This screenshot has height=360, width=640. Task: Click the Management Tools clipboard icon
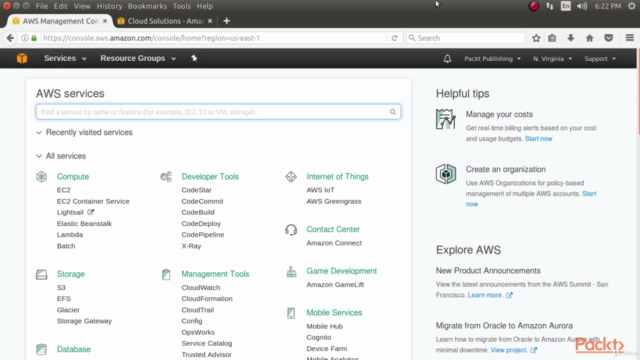click(166, 274)
